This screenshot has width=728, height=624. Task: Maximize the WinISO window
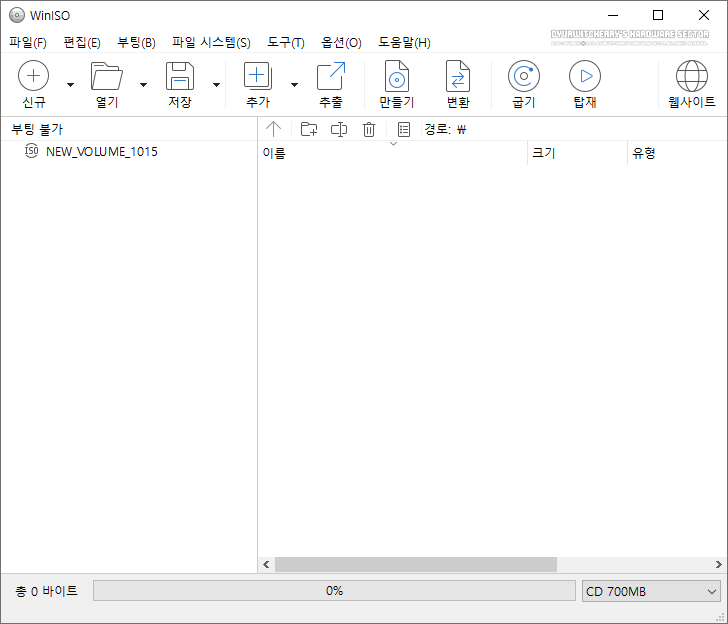658,15
